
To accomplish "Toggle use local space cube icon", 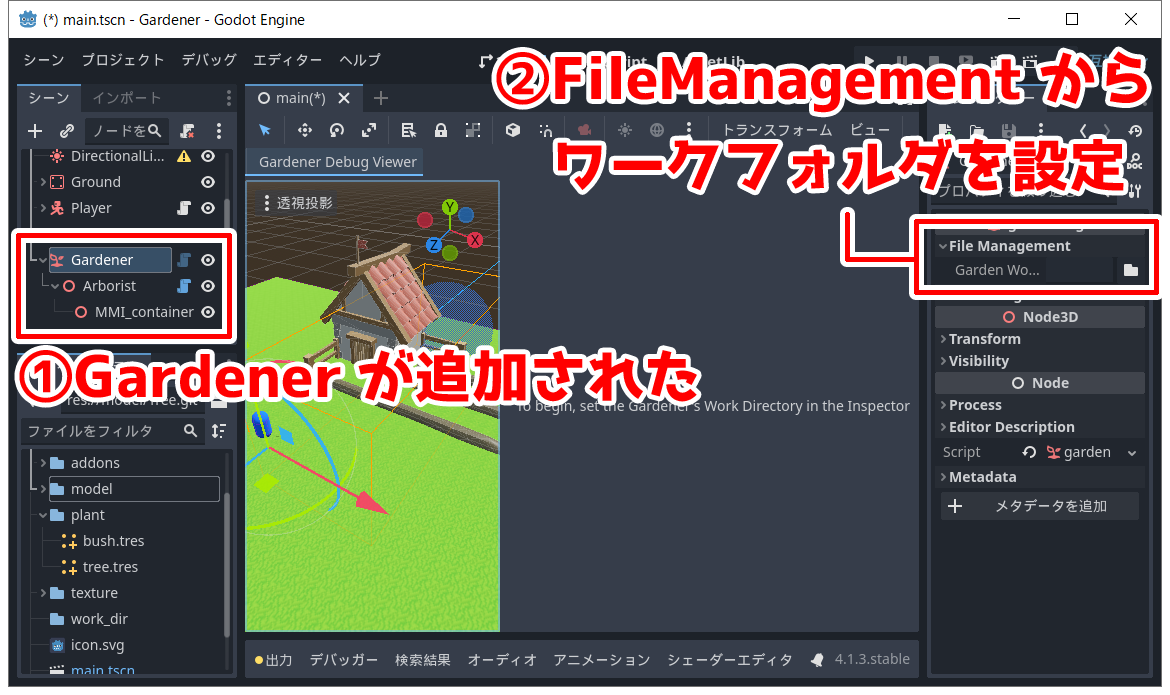I will (x=513, y=131).
